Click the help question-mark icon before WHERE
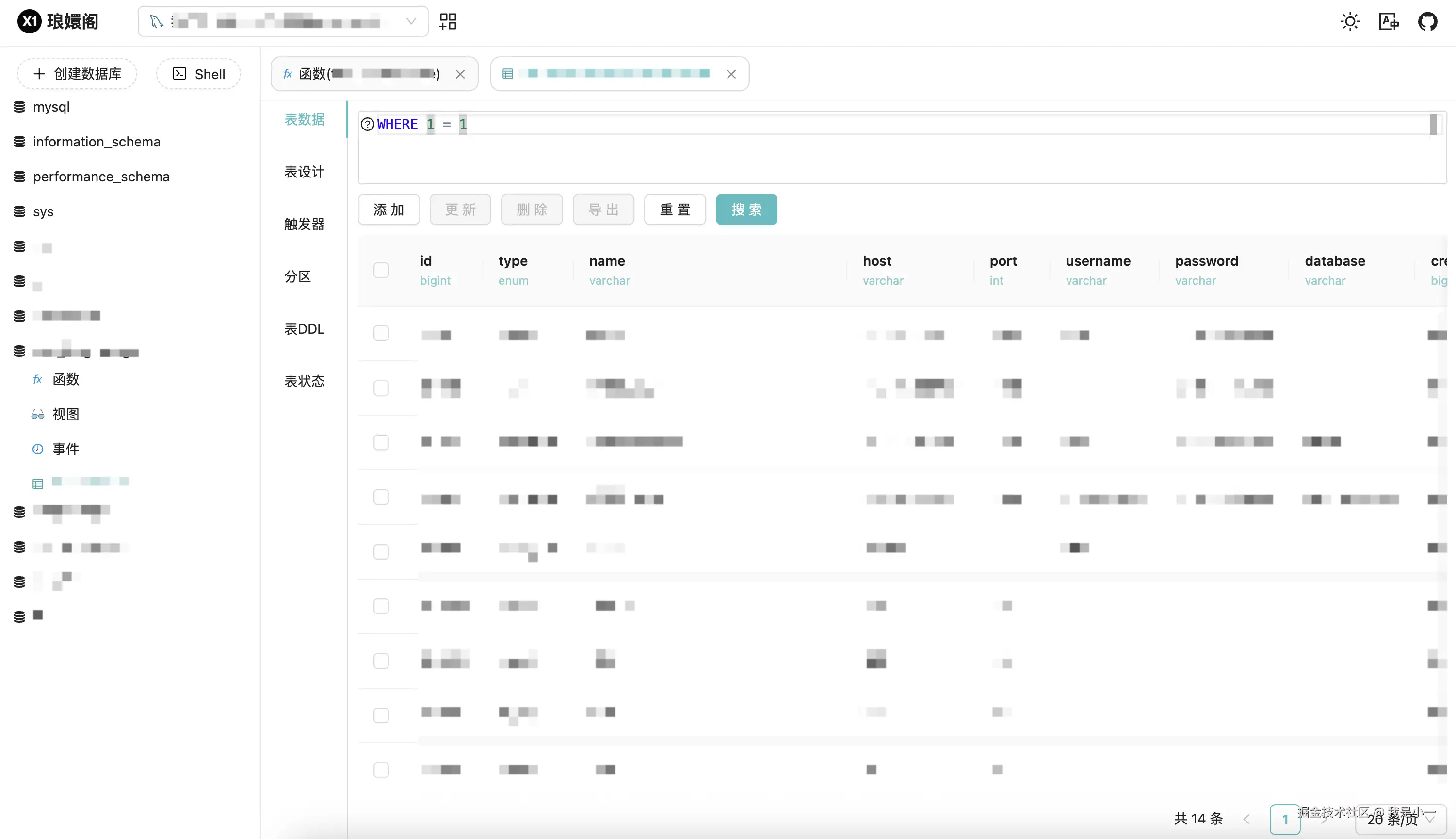 [x=367, y=125]
